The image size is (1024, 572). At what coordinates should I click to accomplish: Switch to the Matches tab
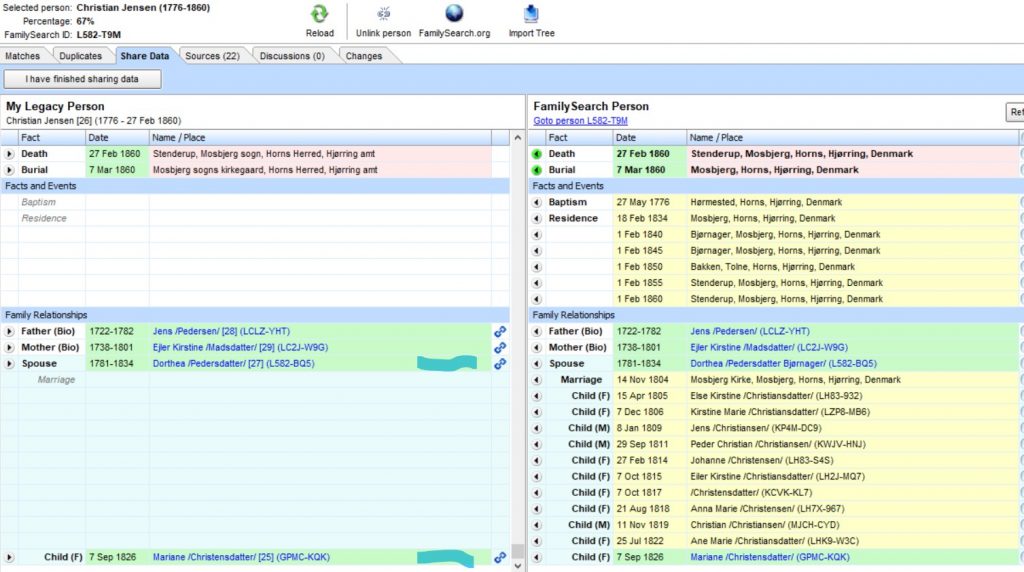(x=23, y=56)
